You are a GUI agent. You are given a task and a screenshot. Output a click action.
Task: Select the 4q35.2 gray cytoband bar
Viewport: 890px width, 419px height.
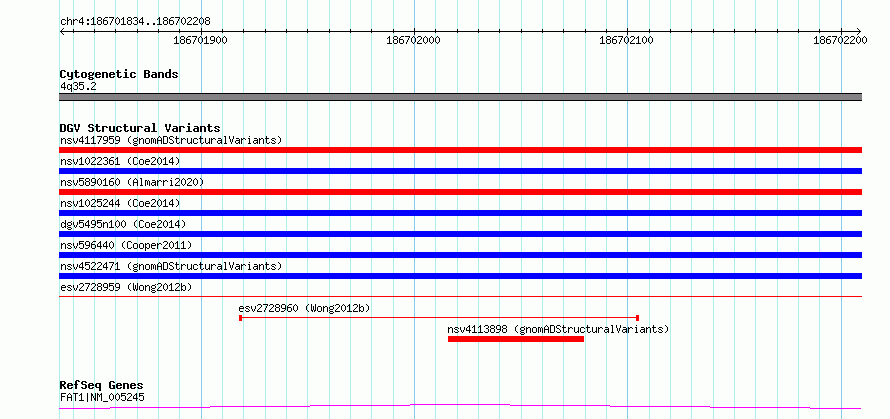460,97
